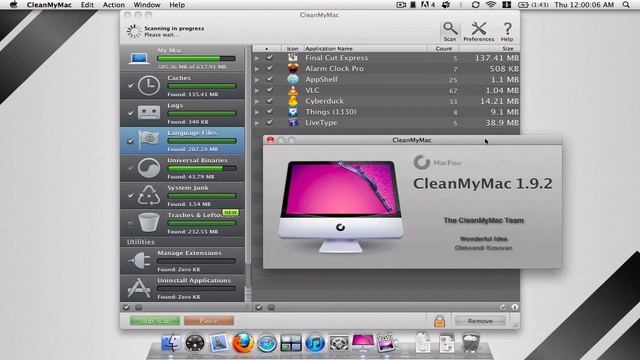Open iTunes from the Dock
640x360 pixels.
tap(315, 343)
